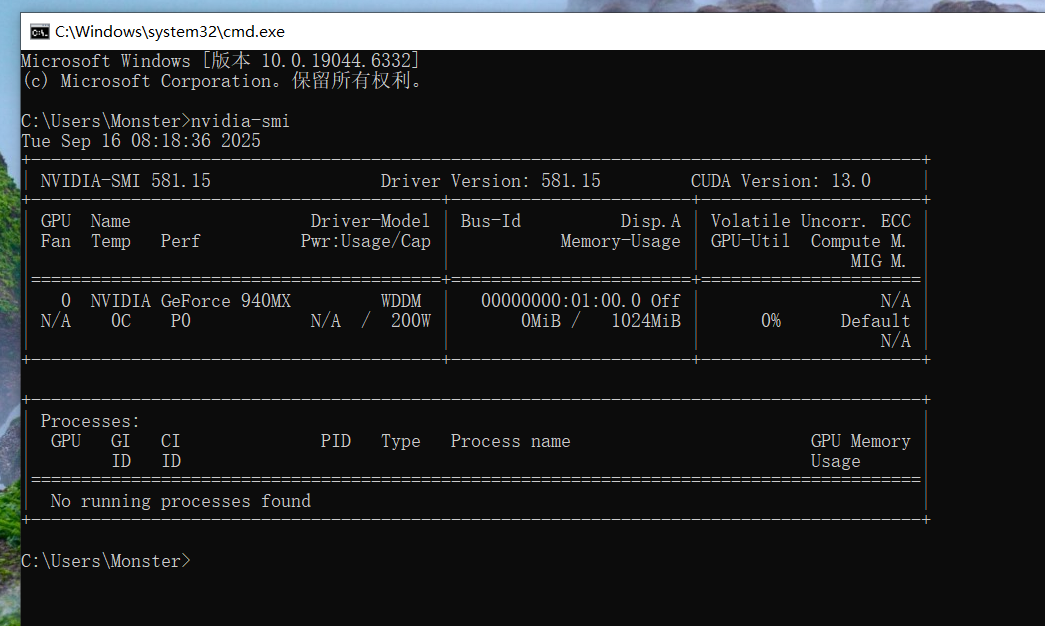The image size is (1045, 626).
Task: Click the 200W power cap value
Action: pos(410,321)
